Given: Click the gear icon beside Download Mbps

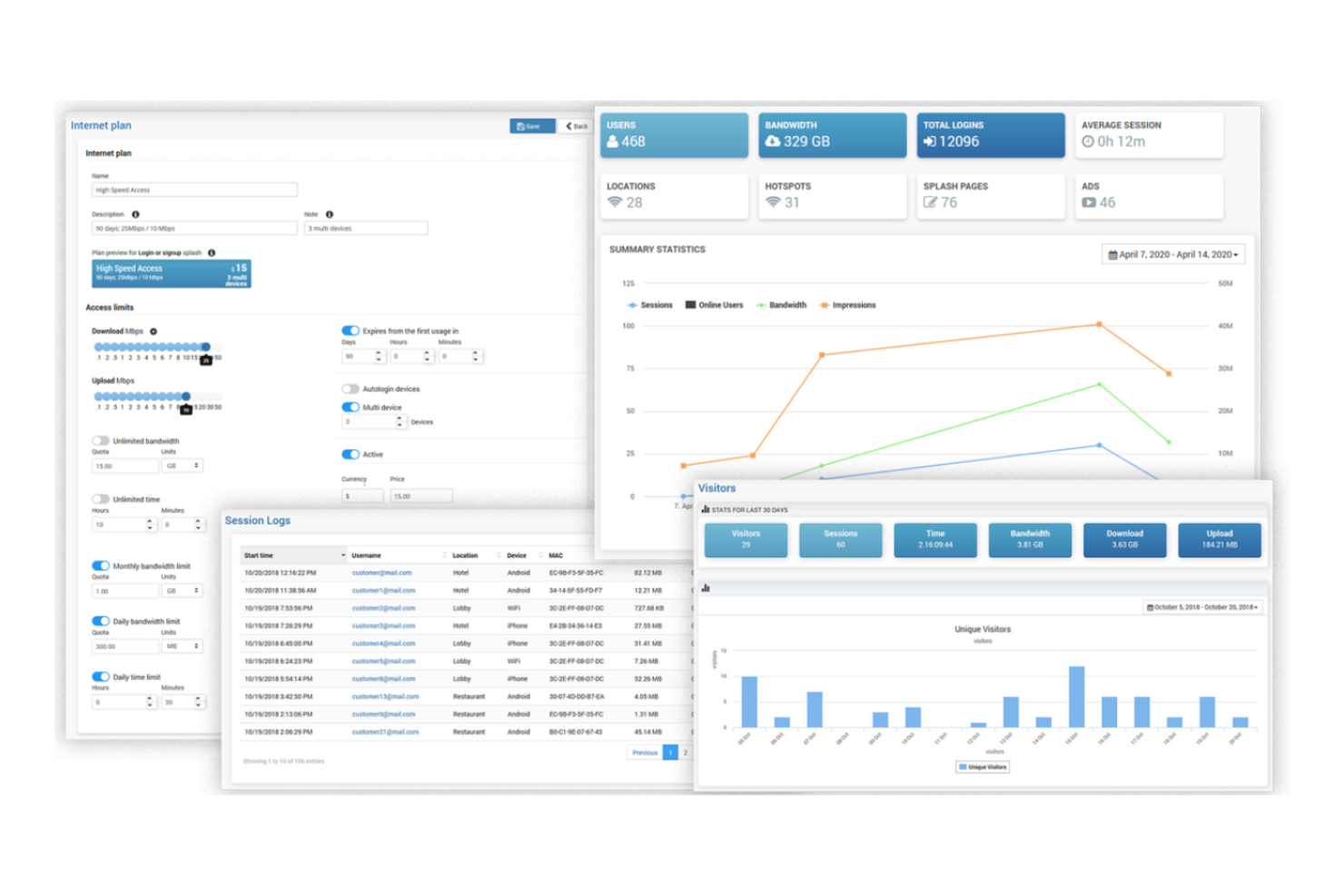Looking at the screenshot, I should click(x=152, y=330).
